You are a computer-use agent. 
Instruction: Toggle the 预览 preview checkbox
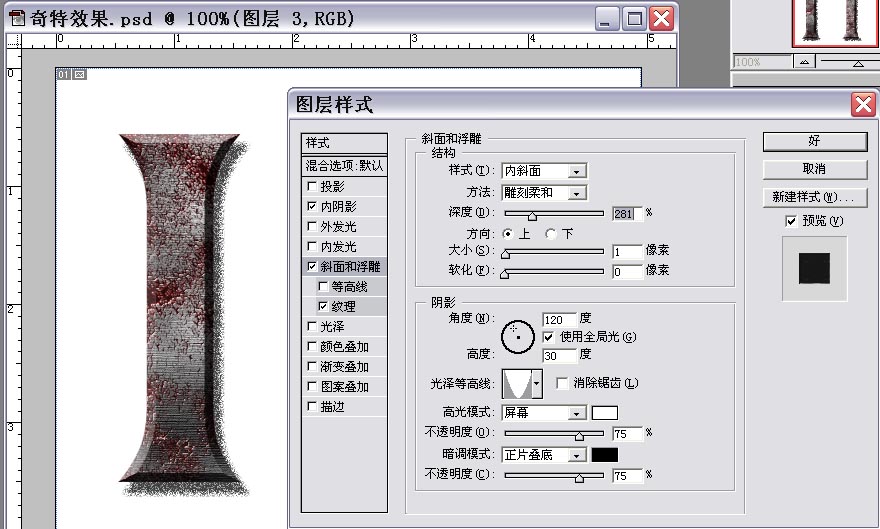click(791, 221)
